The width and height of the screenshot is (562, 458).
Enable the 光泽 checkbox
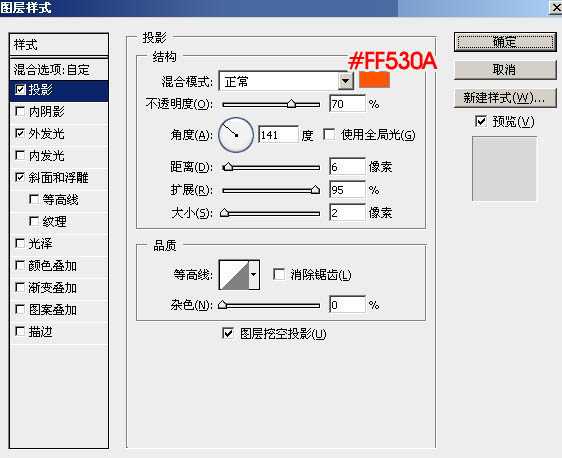(x=20, y=243)
